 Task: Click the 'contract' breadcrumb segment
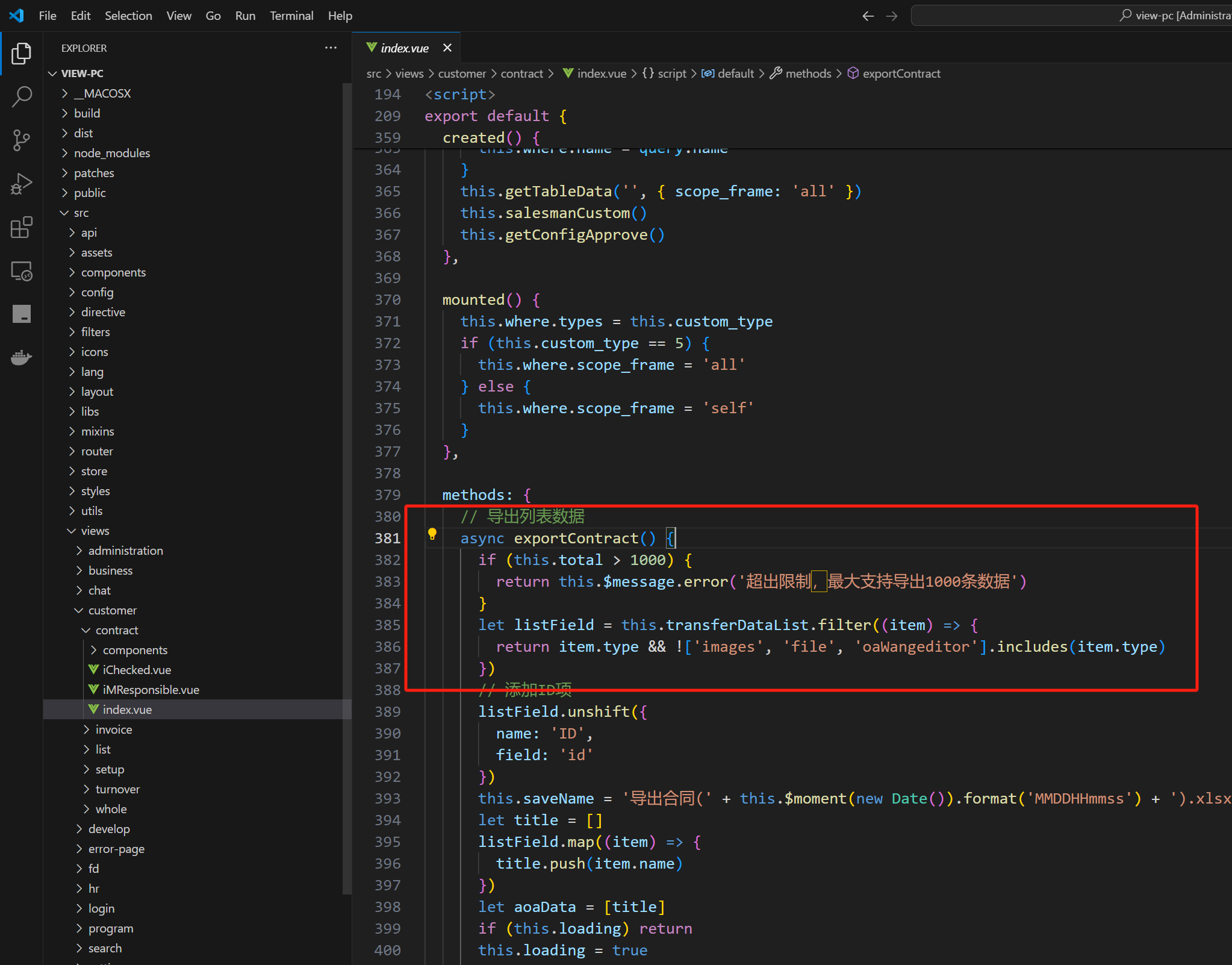pos(521,73)
